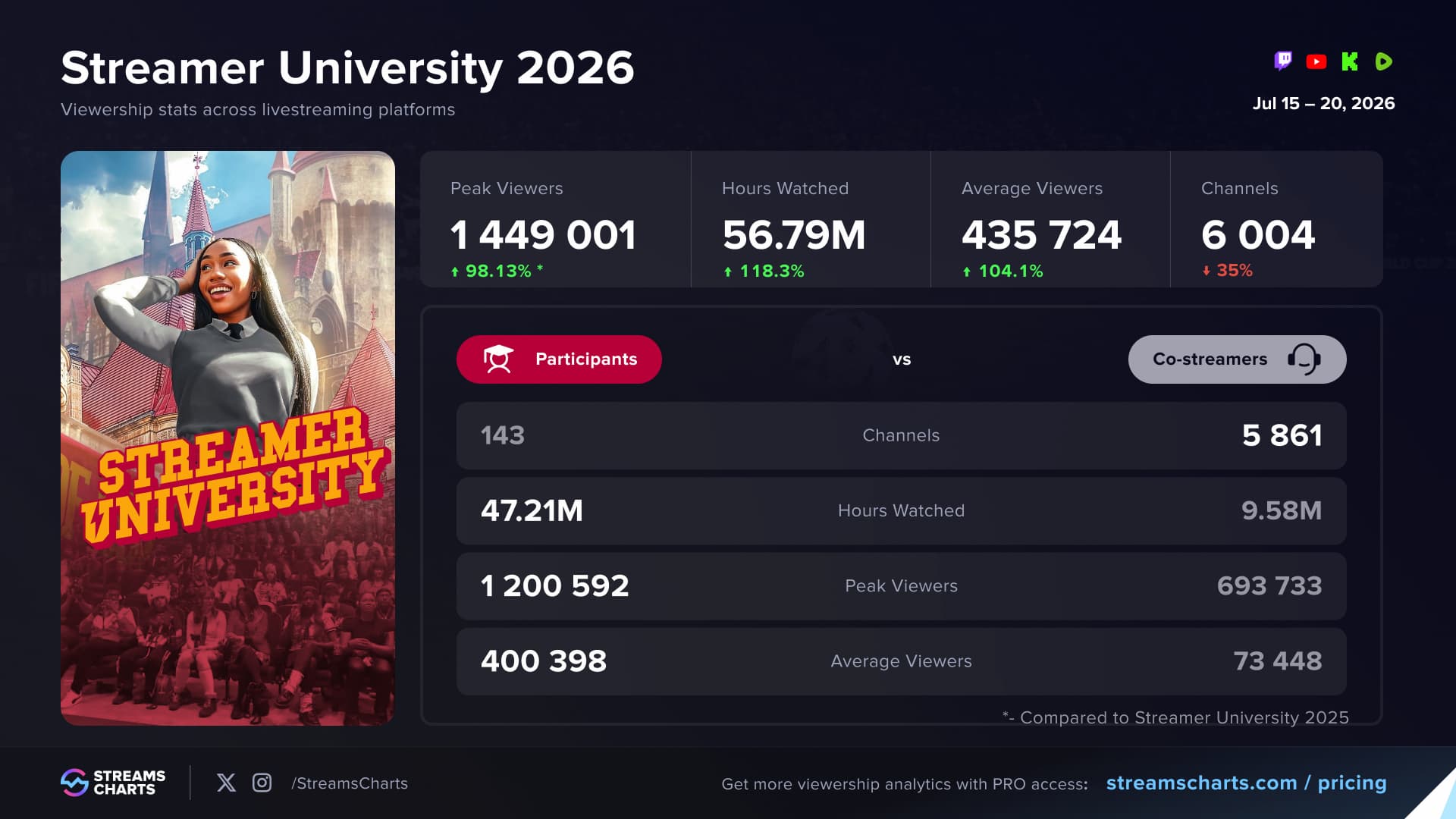Viewport: 1456px width, 819px height.
Task: Click the headset Co-streamers icon
Action: pyautogui.click(x=1304, y=359)
